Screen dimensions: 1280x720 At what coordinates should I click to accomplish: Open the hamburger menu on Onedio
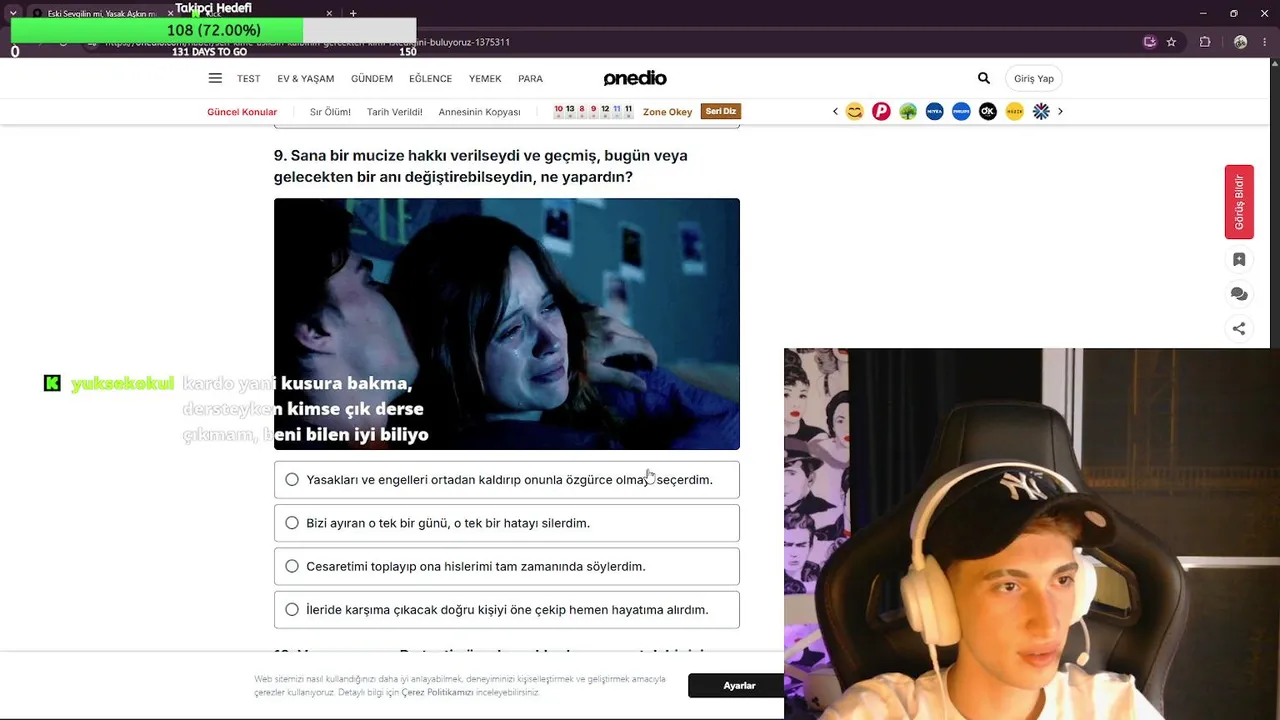click(215, 78)
